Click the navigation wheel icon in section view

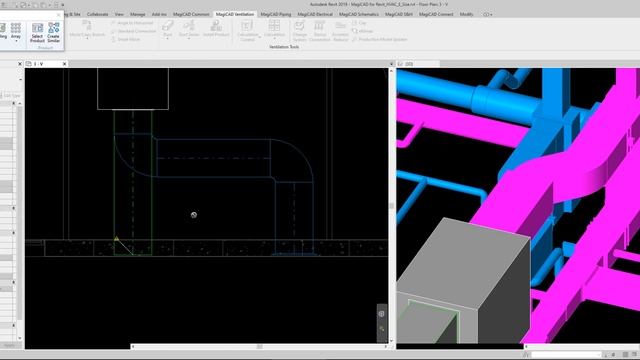pyautogui.click(x=381, y=314)
